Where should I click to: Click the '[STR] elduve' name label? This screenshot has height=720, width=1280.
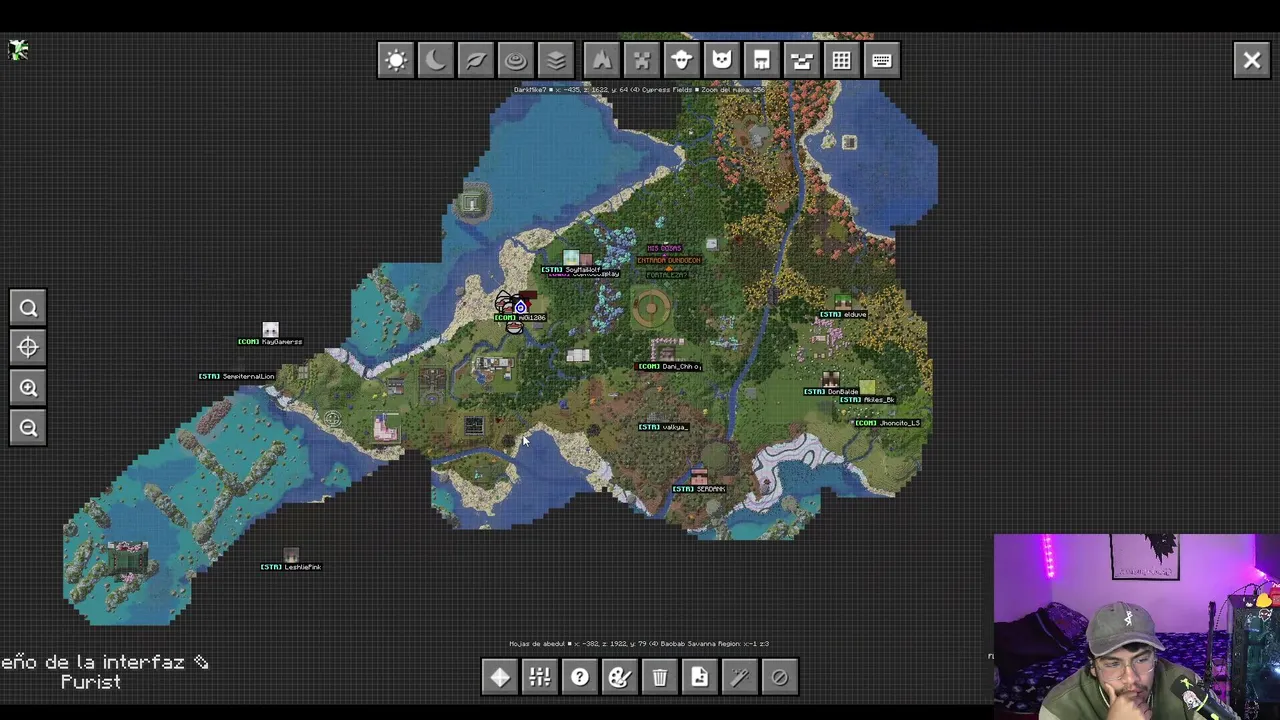click(x=843, y=315)
